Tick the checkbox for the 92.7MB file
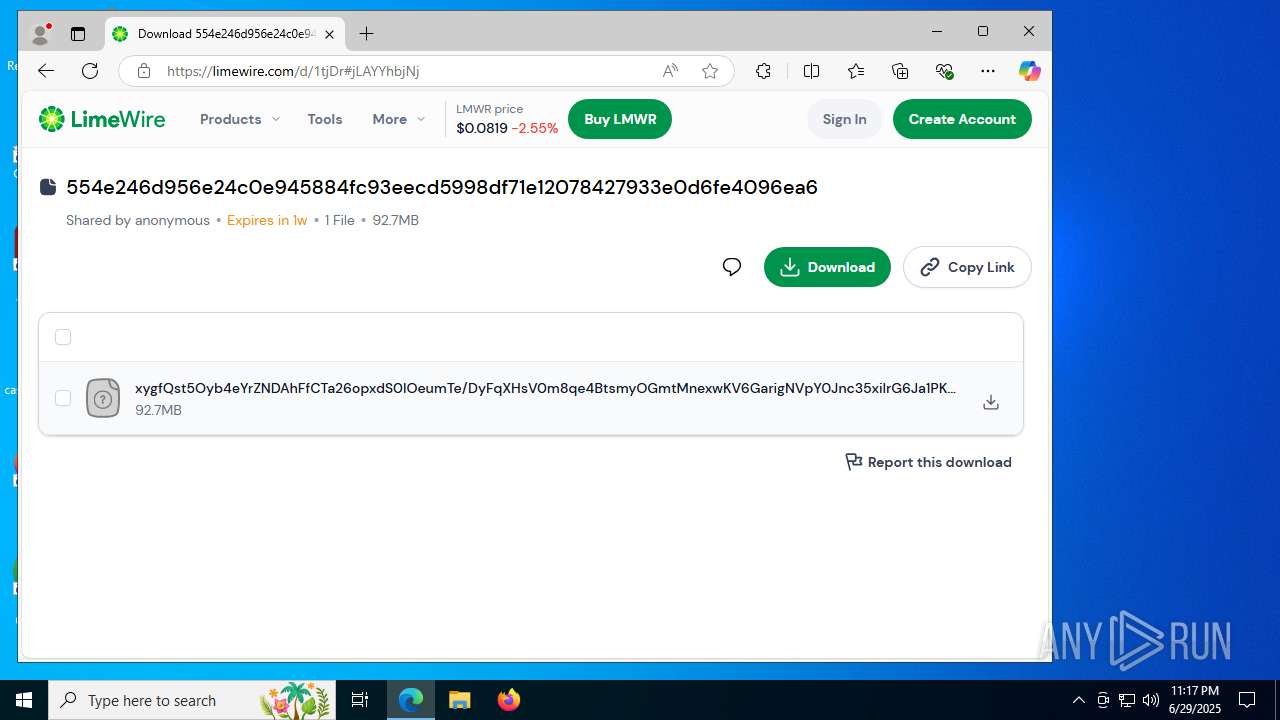This screenshot has width=1280, height=720. pyautogui.click(x=63, y=398)
